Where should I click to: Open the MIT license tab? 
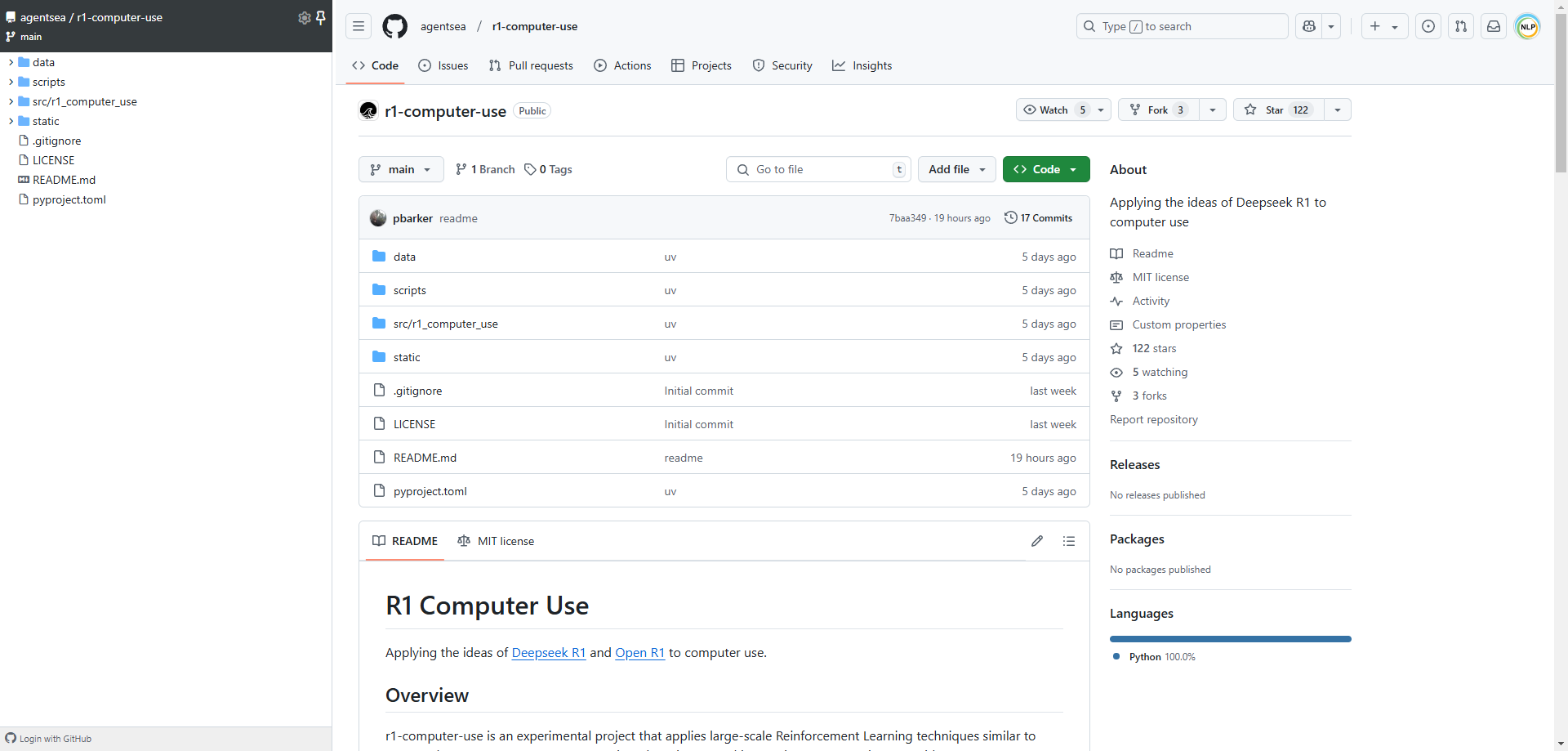coord(496,541)
